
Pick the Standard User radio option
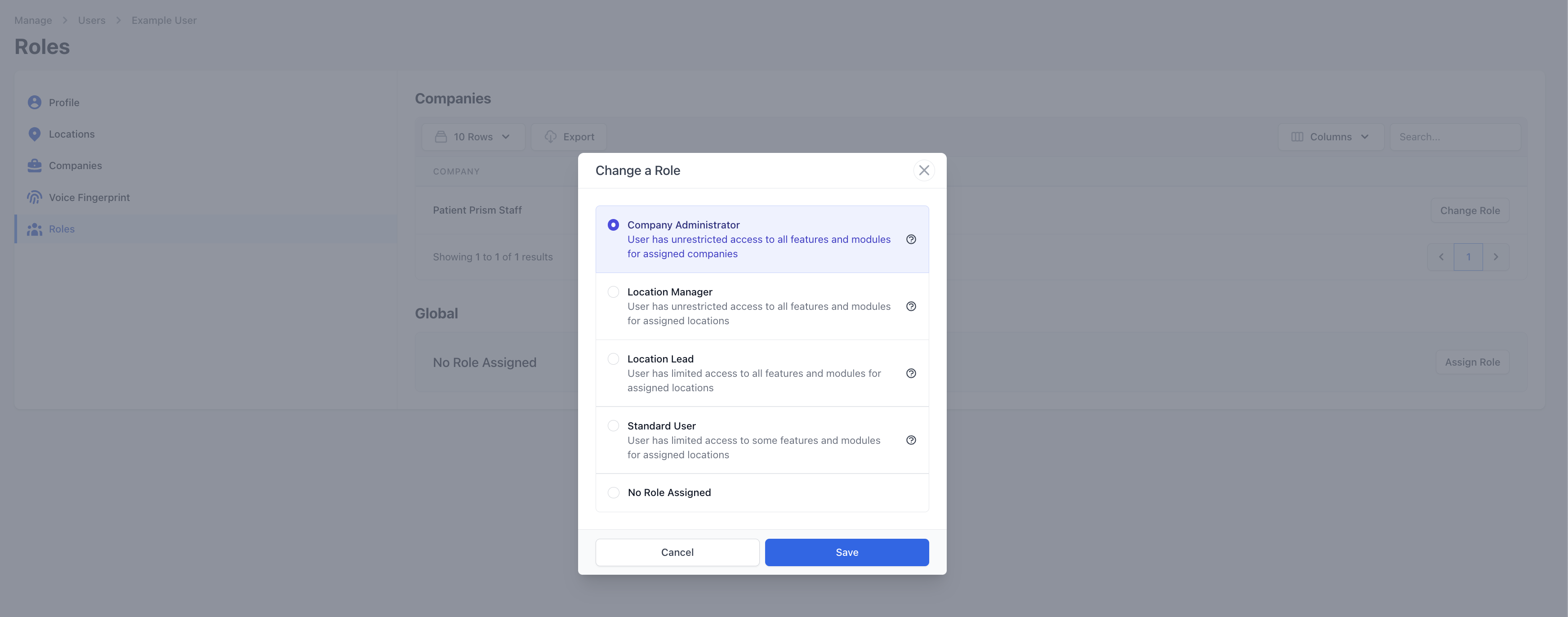613,426
